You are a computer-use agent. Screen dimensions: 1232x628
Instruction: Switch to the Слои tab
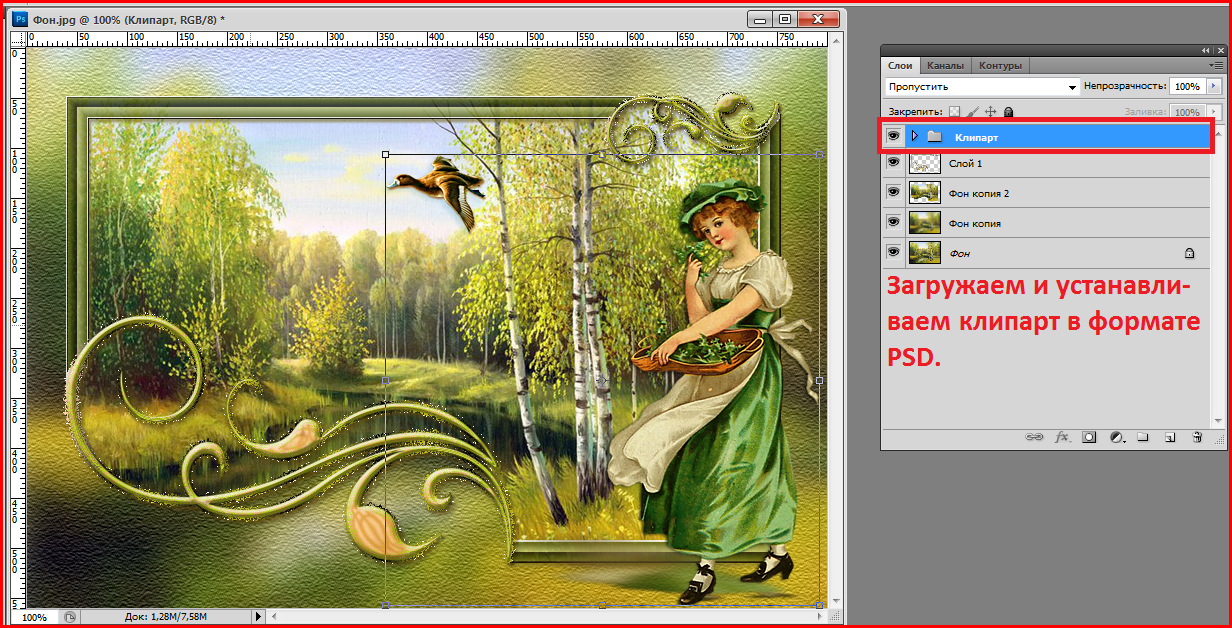pos(900,65)
